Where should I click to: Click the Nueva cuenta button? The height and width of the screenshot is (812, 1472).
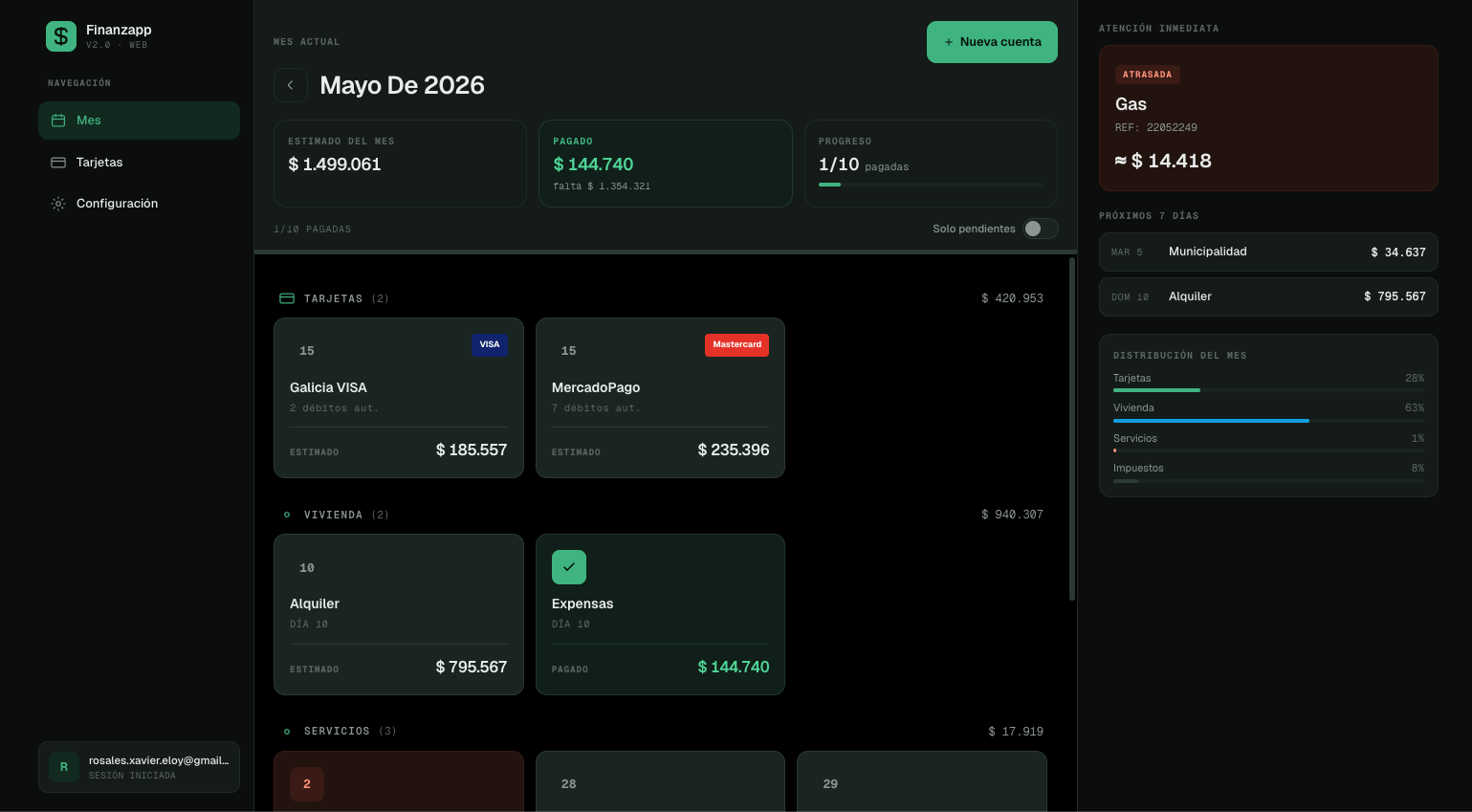(992, 42)
